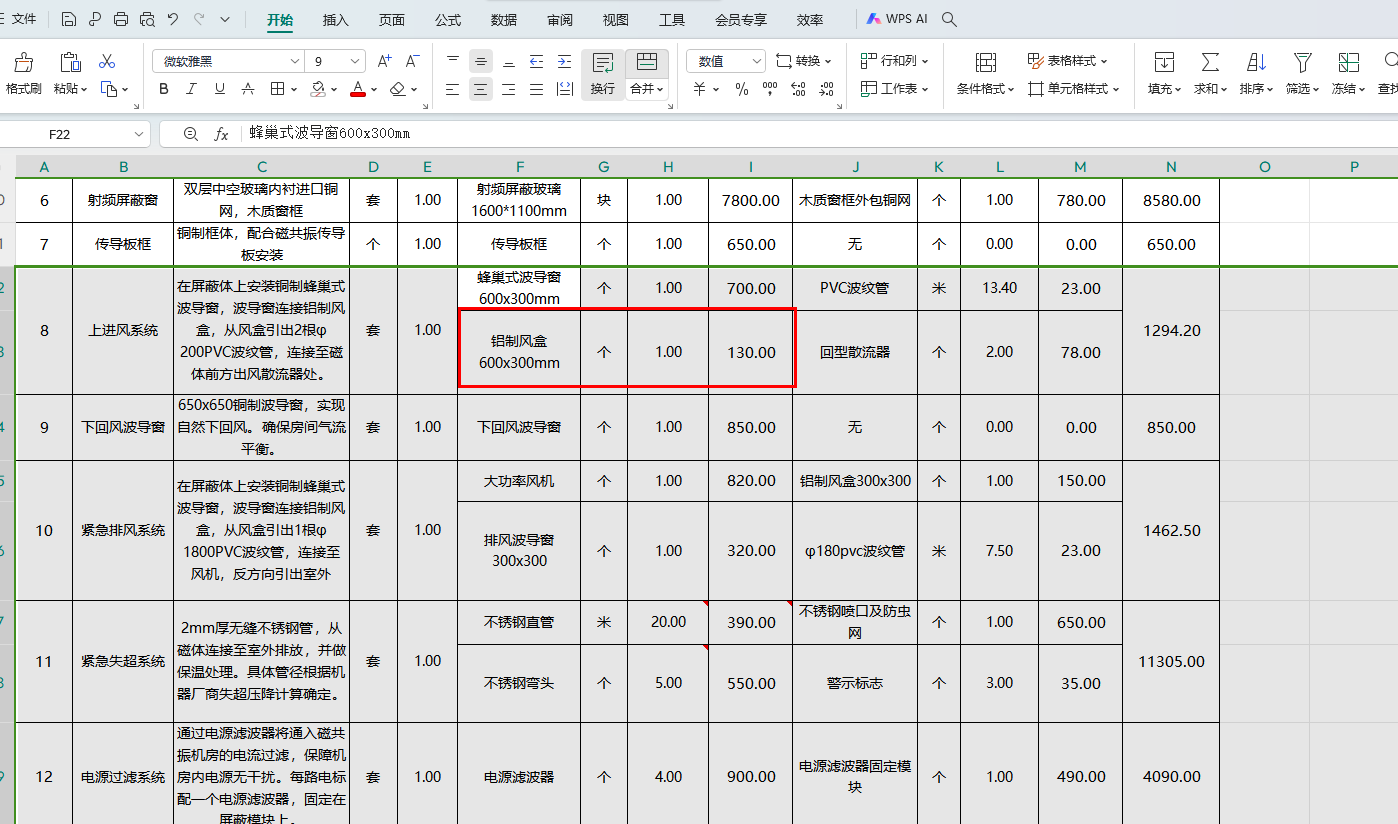Click the increase indent icon

[565, 61]
